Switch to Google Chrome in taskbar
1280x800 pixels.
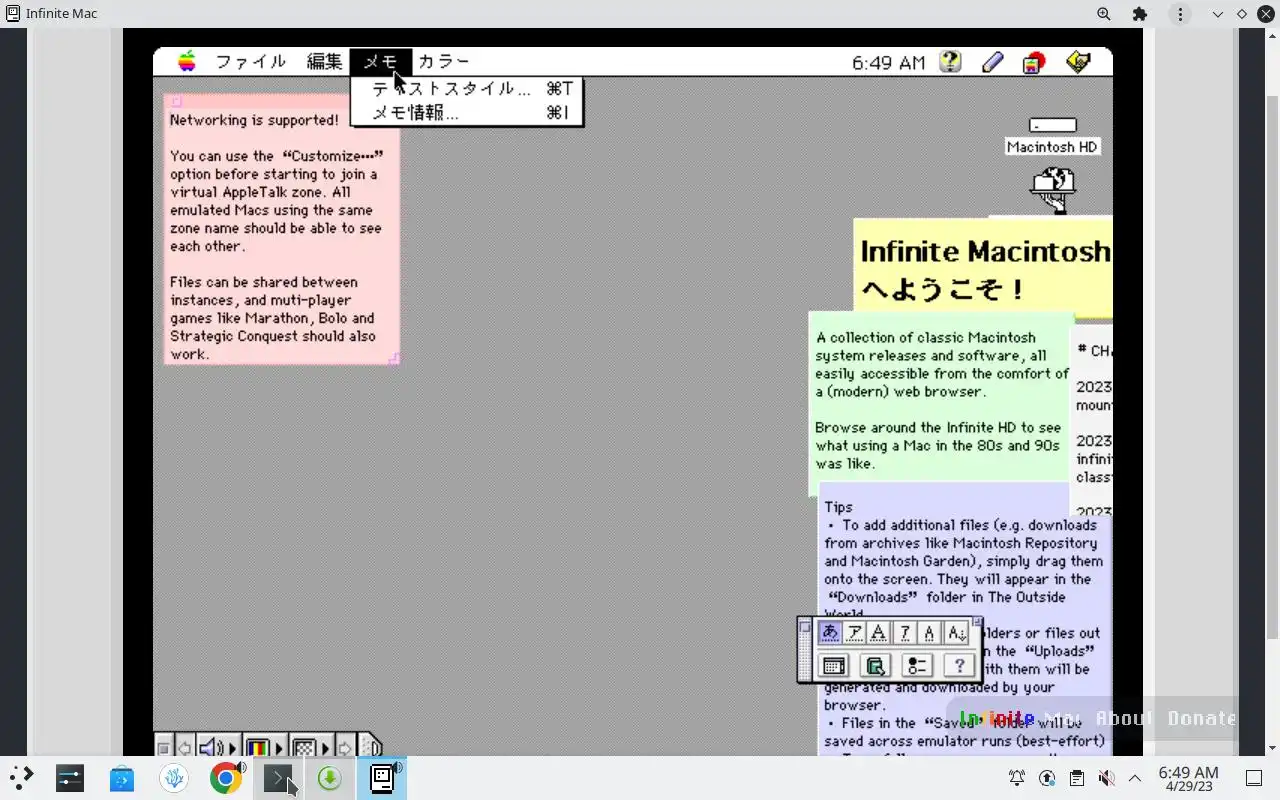tap(226, 777)
